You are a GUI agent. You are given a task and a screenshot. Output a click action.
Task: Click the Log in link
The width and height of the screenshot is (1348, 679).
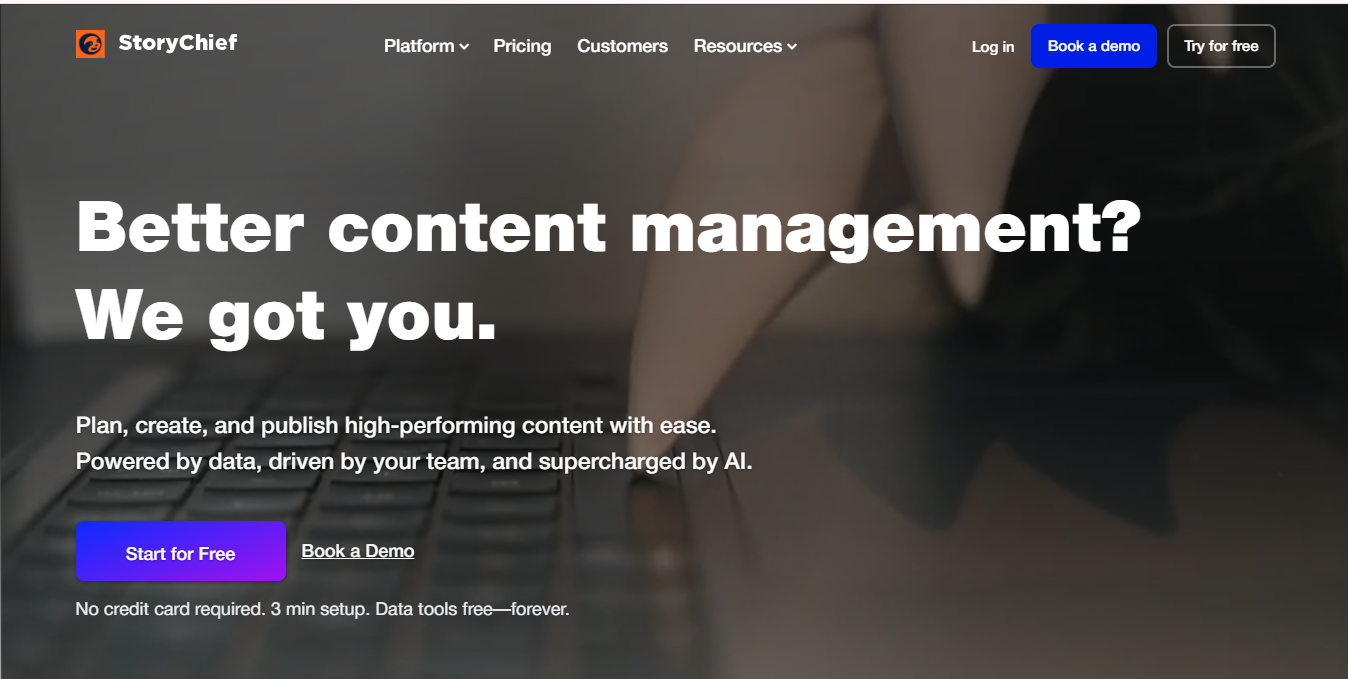click(993, 47)
